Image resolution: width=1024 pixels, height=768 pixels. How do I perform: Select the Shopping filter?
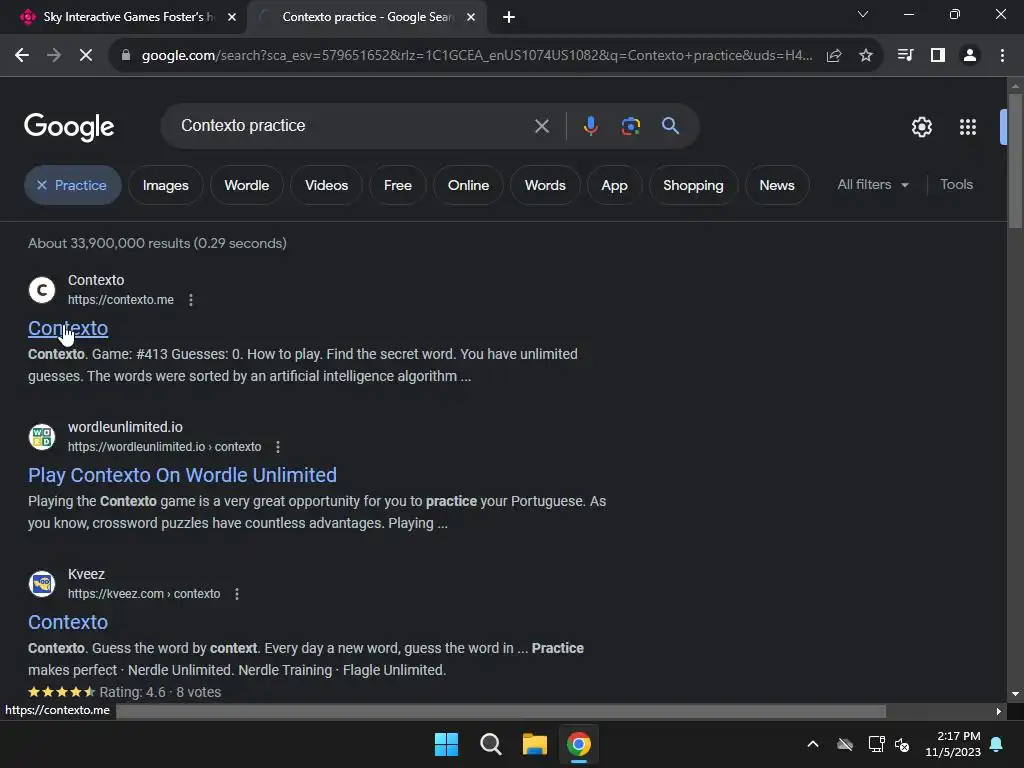694,185
